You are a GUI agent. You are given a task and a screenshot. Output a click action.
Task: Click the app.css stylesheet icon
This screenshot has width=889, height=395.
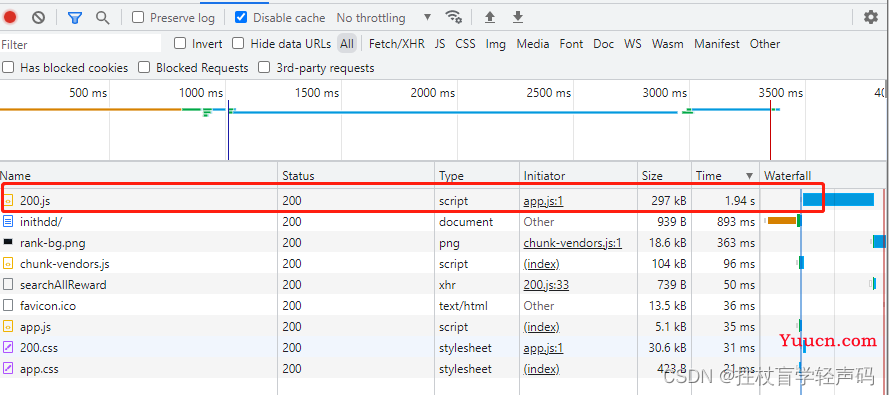[x=8, y=368]
